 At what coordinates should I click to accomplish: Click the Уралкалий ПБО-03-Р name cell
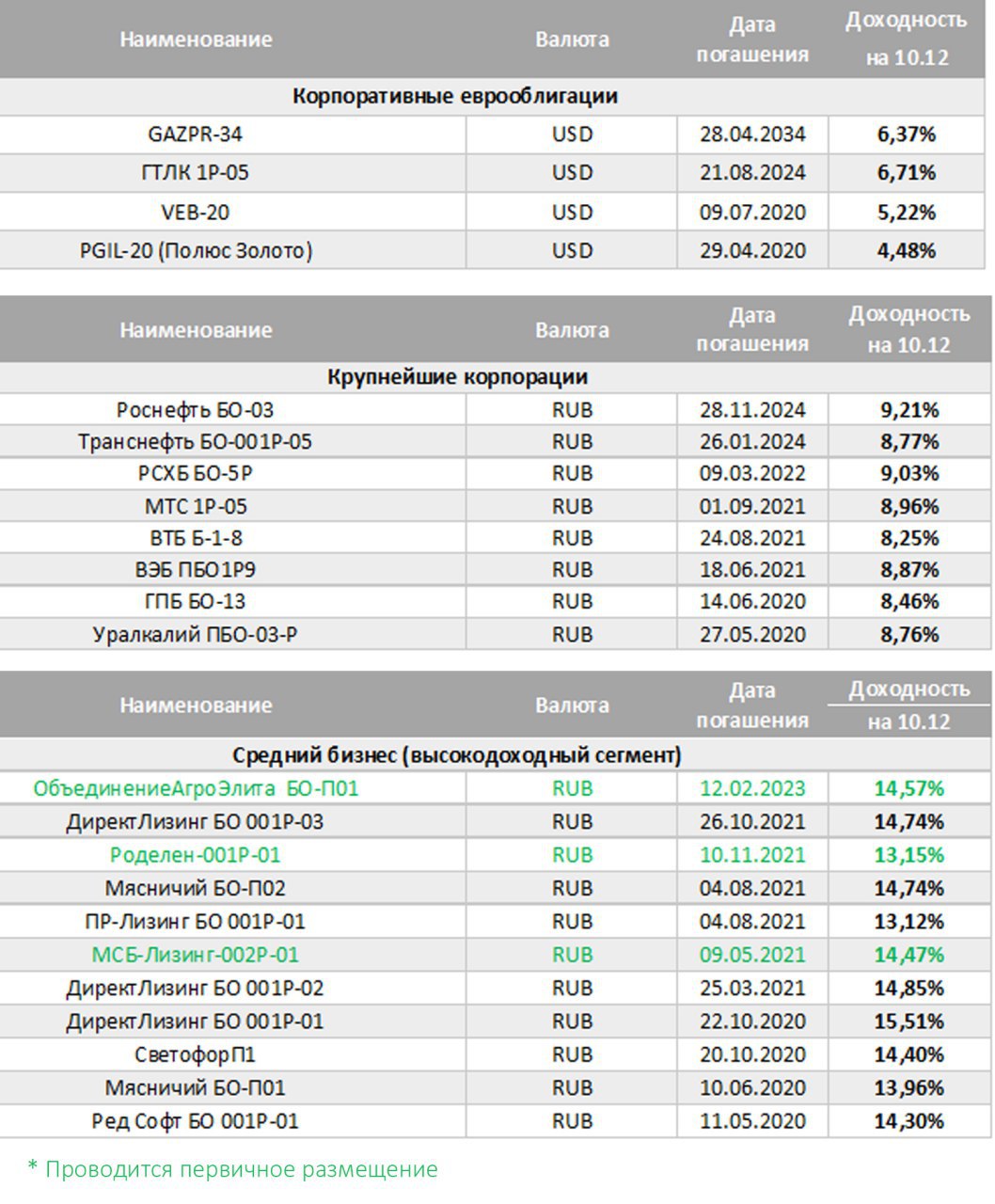[x=196, y=635]
